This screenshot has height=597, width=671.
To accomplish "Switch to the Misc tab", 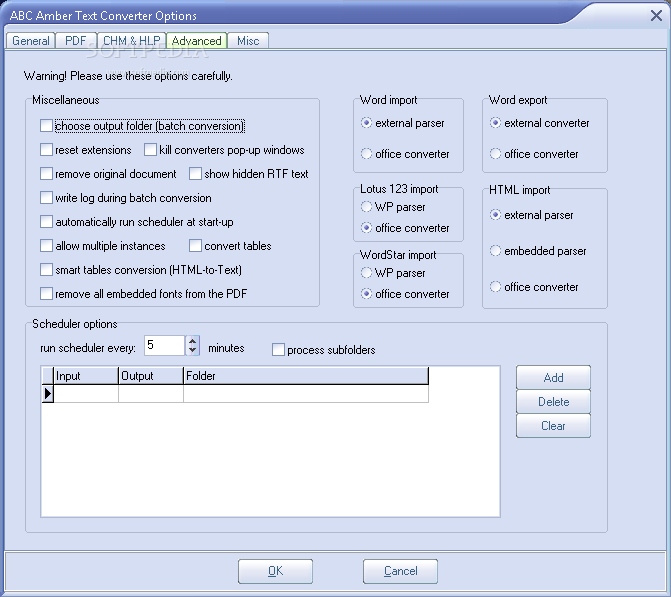I will [248, 41].
